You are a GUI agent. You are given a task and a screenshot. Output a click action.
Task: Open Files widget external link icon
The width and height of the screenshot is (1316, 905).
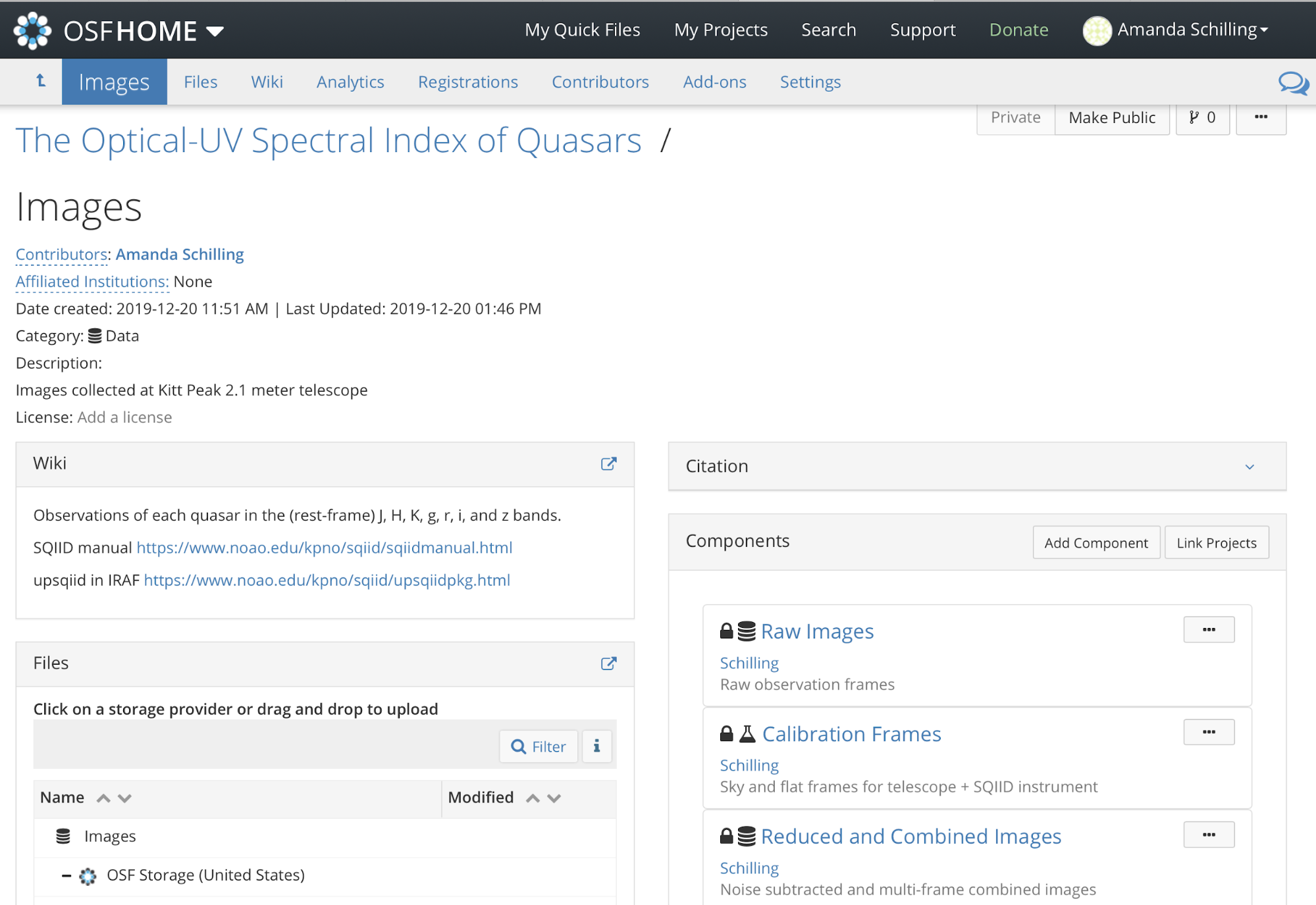pos(608,663)
